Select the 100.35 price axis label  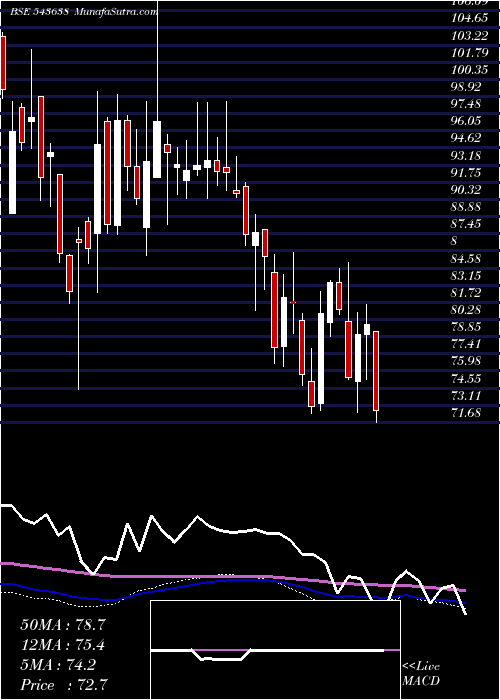468,70
